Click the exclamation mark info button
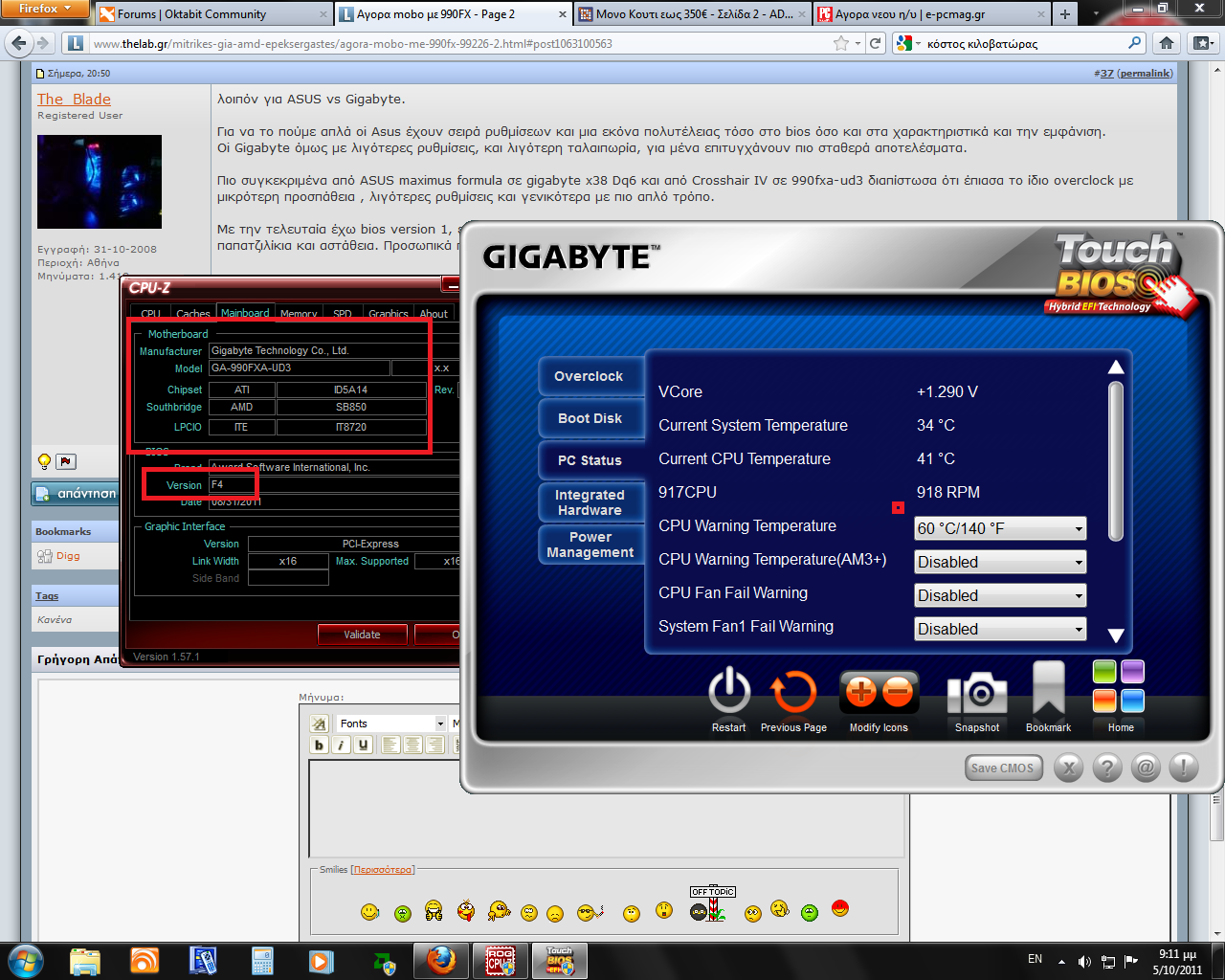 click(1184, 768)
